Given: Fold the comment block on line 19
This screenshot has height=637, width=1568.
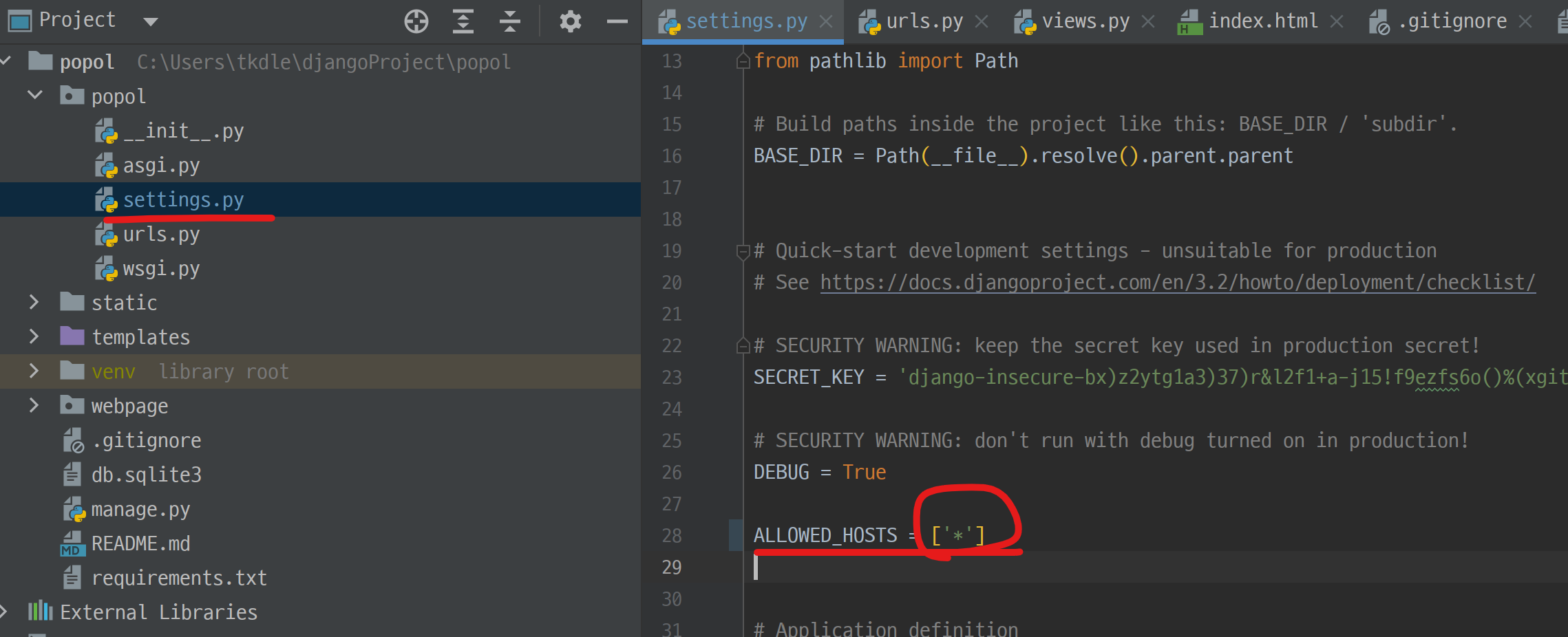Looking at the screenshot, I should coord(743,252).
